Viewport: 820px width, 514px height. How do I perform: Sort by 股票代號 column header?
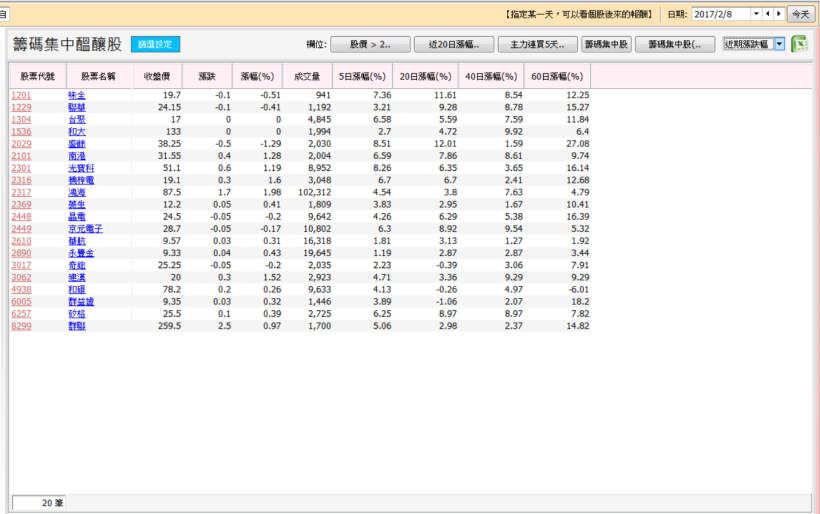[38, 76]
